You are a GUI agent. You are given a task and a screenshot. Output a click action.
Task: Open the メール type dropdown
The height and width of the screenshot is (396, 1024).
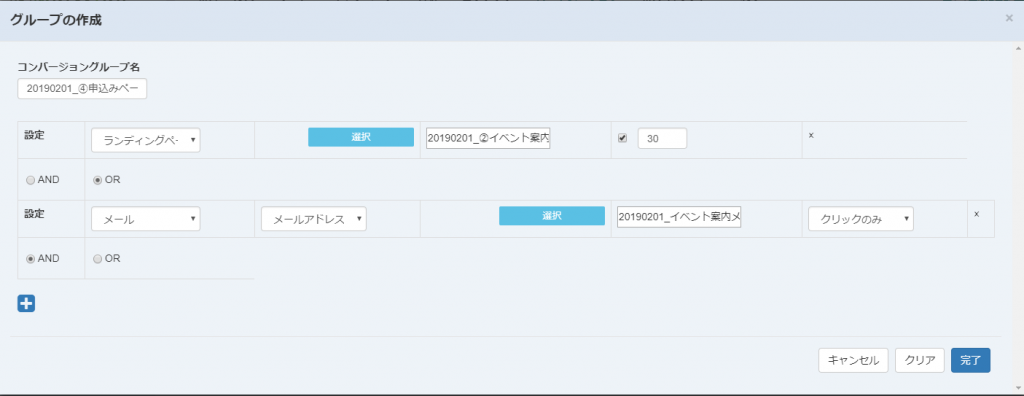146,219
